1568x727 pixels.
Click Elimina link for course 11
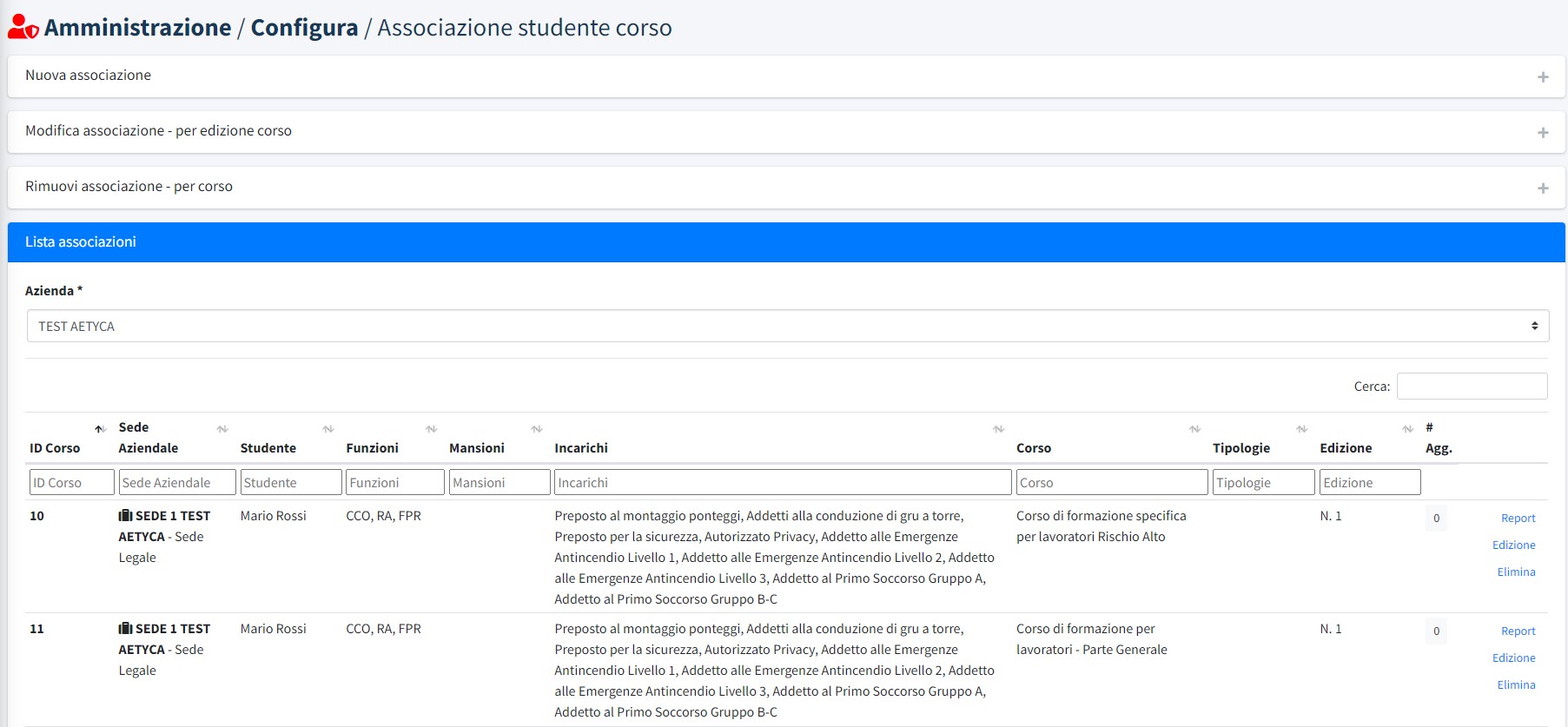point(1516,685)
